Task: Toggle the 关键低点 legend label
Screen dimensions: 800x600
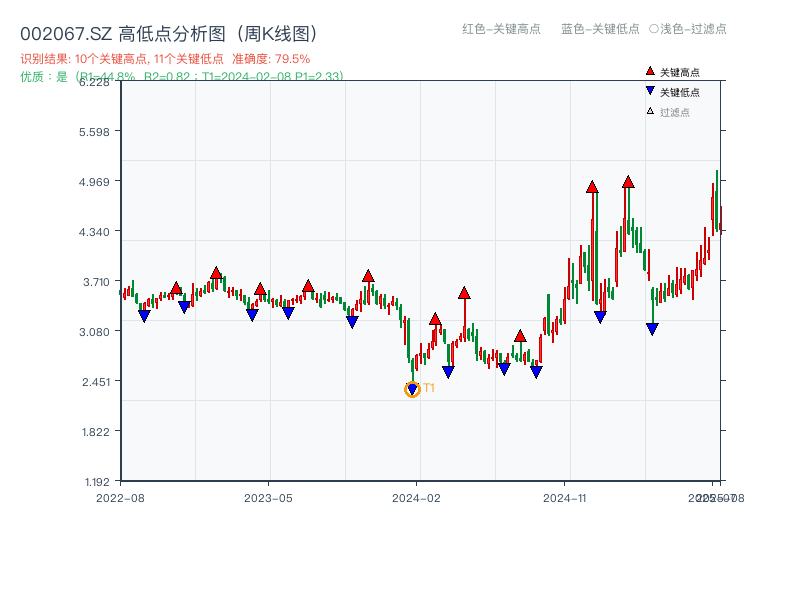Action: (x=680, y=93)
